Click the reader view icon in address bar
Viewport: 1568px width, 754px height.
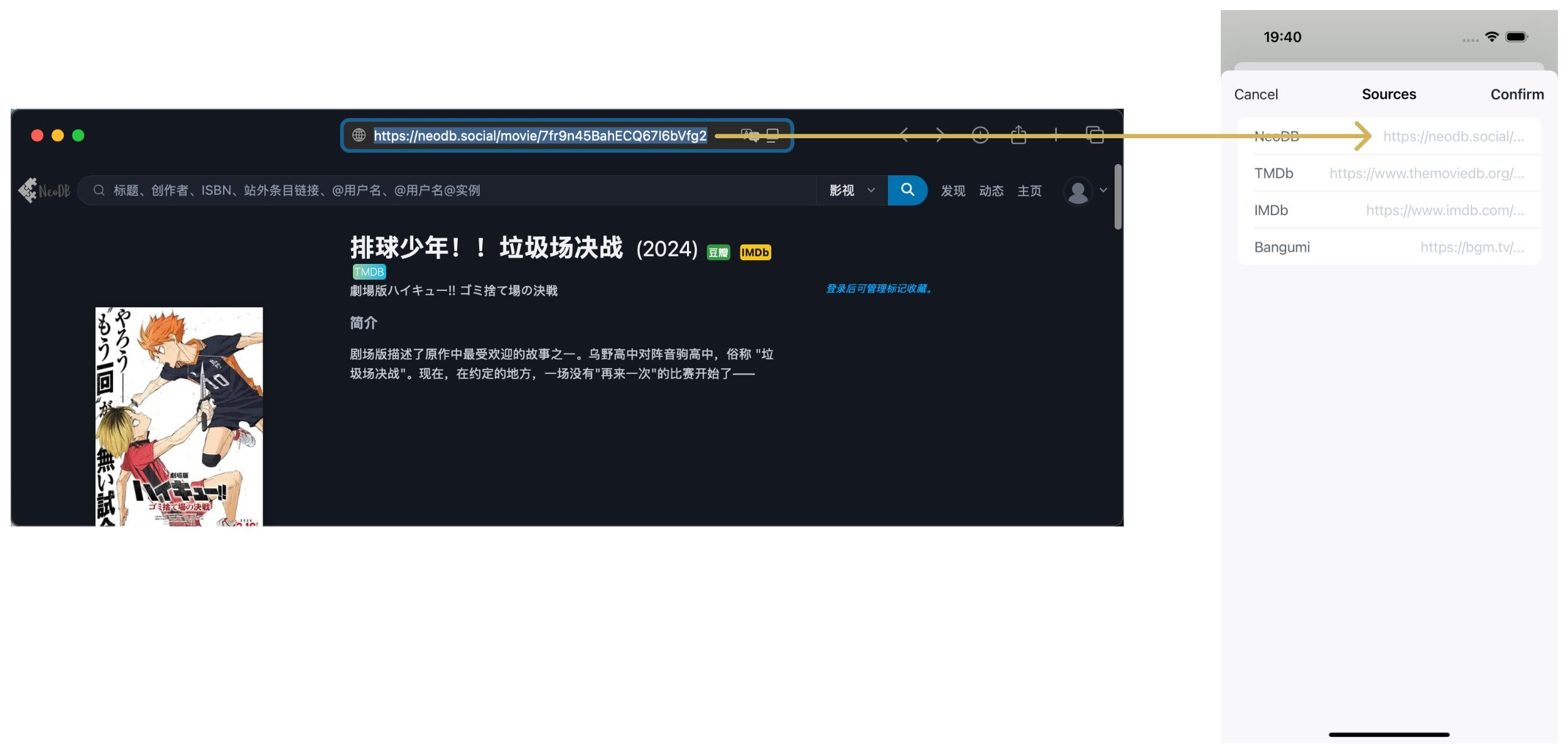click(x=772, y=135)
